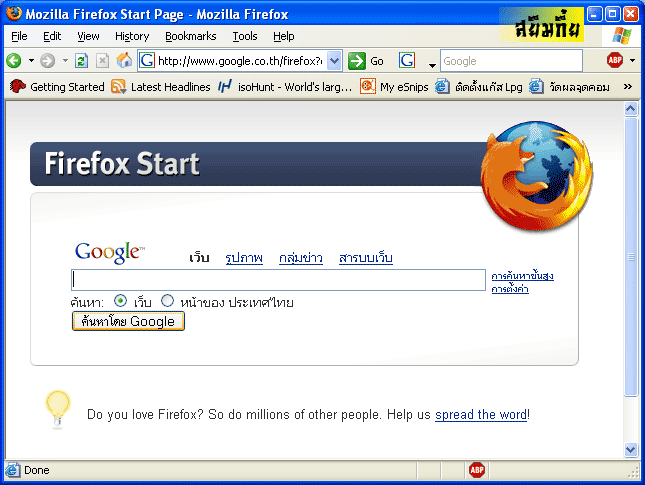Open the Forward button history dropdown

coord(65,61)
